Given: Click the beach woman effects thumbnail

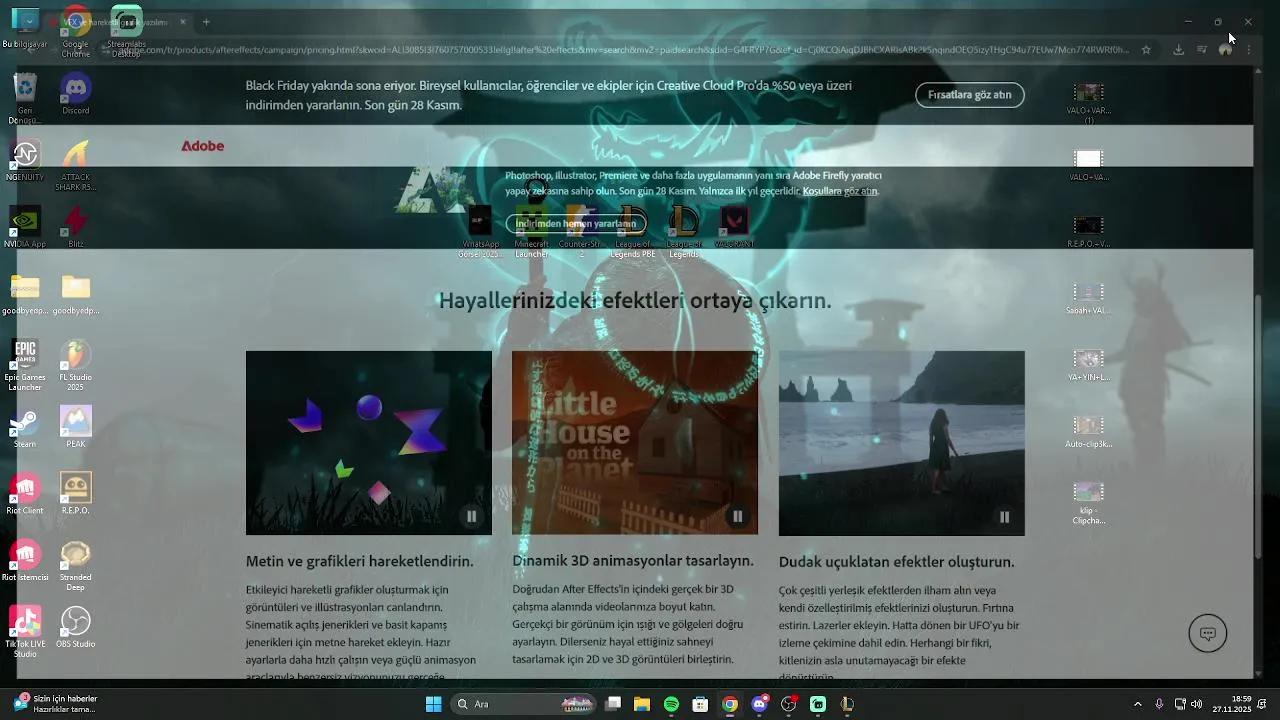Looking at the screenshot, I should [902, 442].
